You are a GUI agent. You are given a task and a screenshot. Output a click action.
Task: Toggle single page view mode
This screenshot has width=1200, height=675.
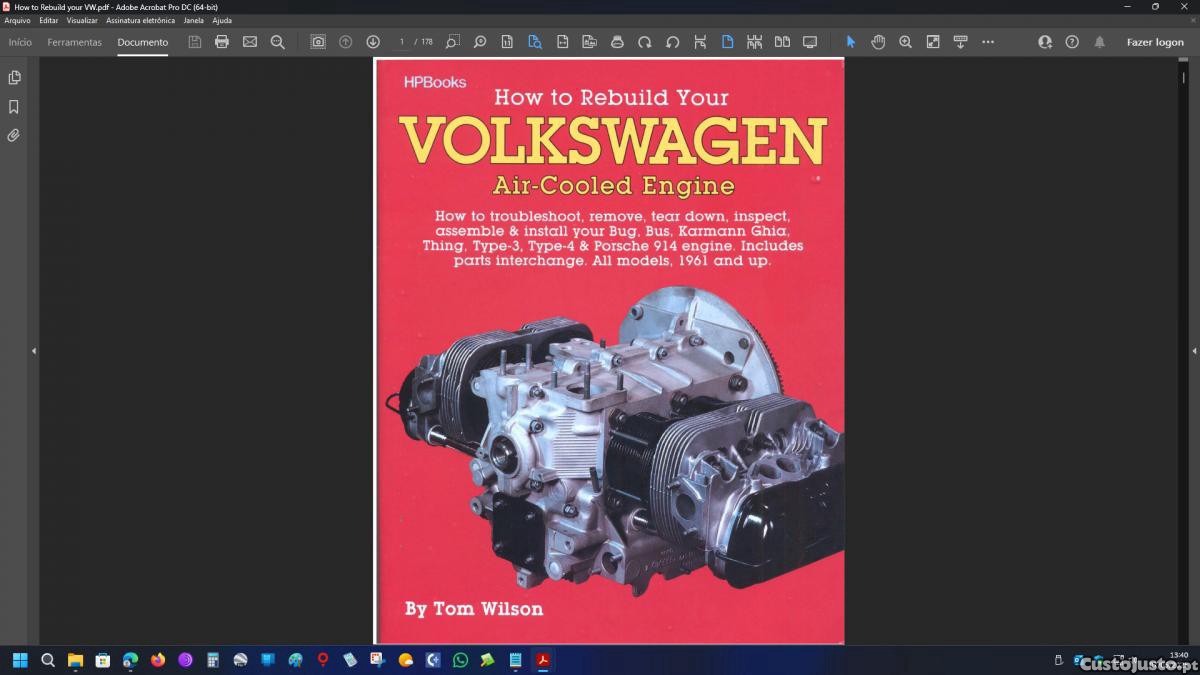tap(727, 42)
